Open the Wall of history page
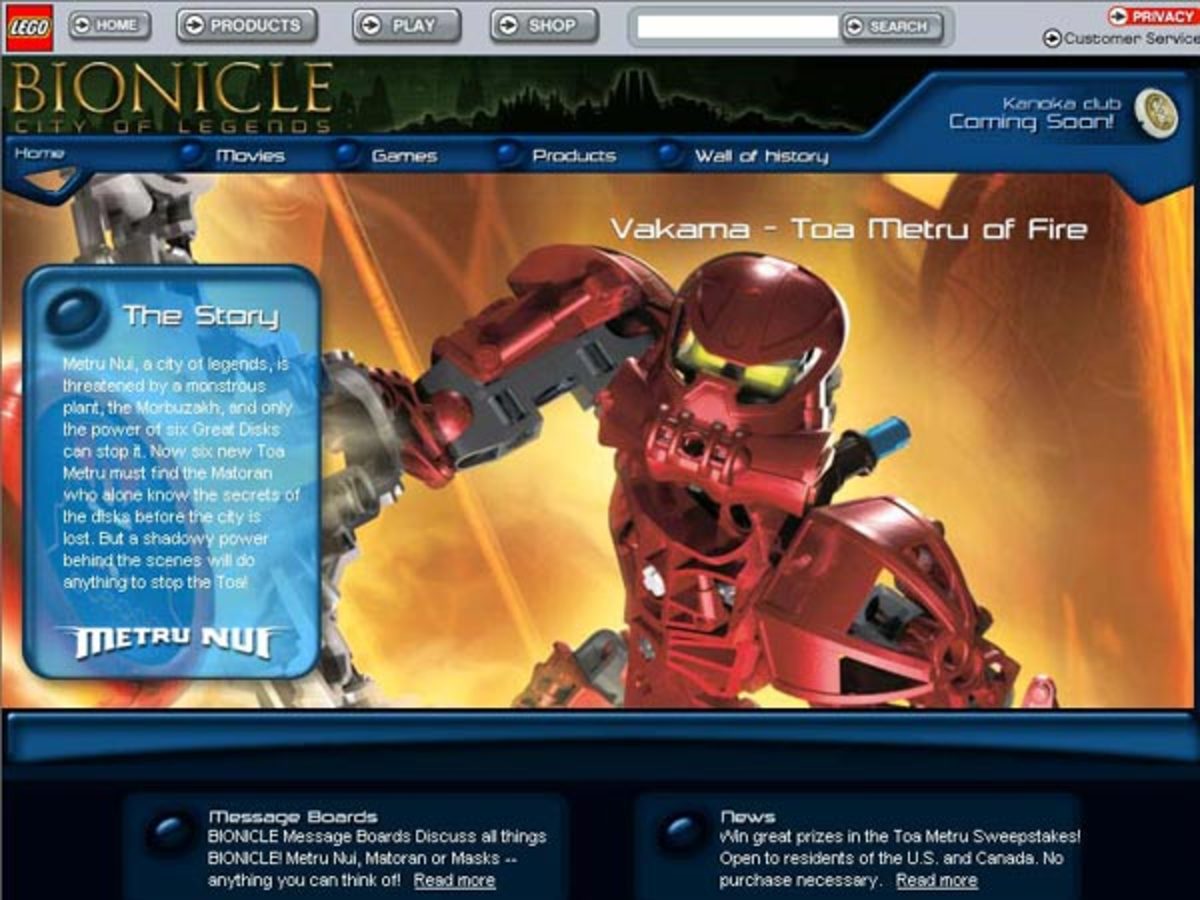This screenshot has height=900, width=1200. [760, 156]
